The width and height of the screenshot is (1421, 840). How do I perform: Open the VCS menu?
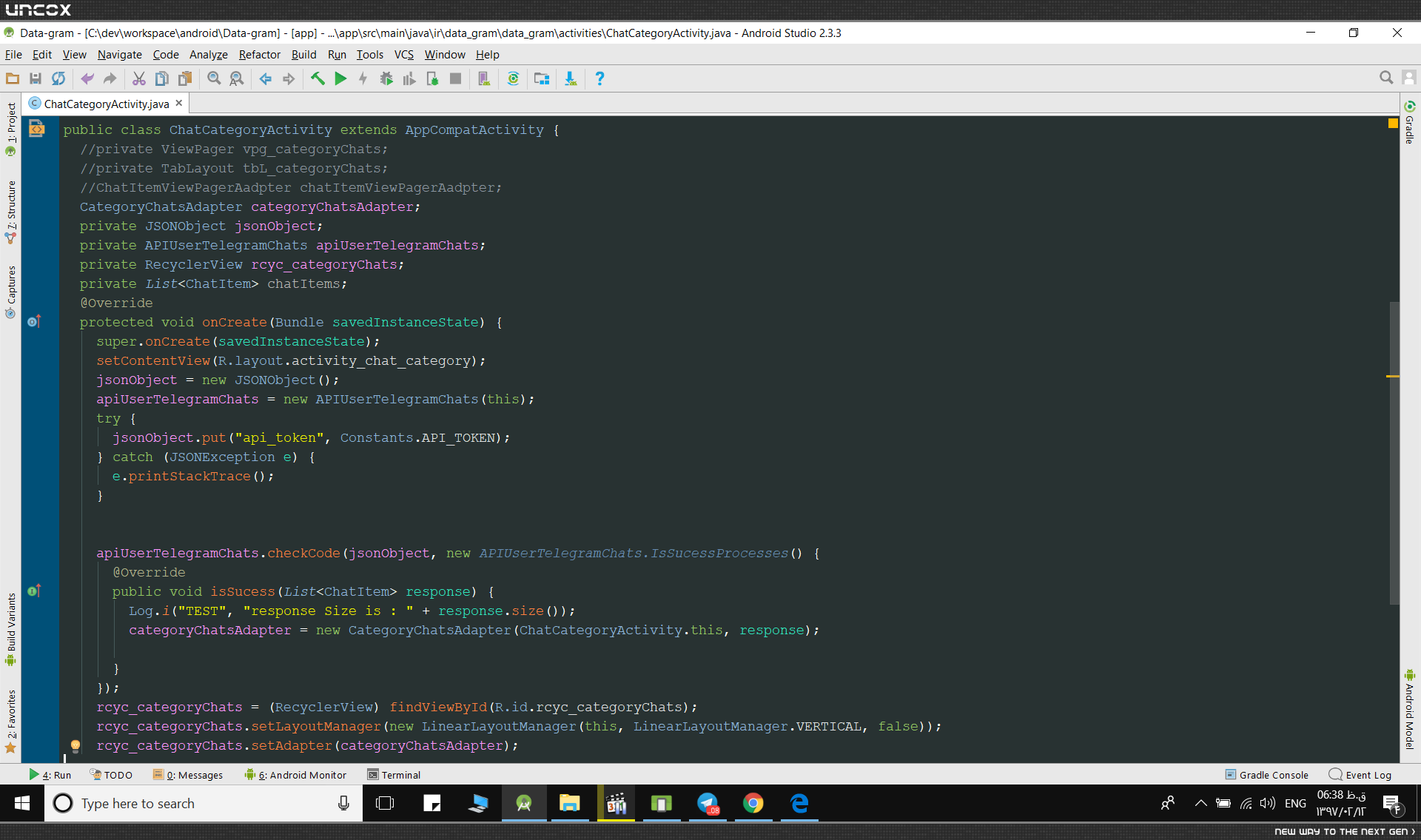pyautogui.click(x=403, y=55)
